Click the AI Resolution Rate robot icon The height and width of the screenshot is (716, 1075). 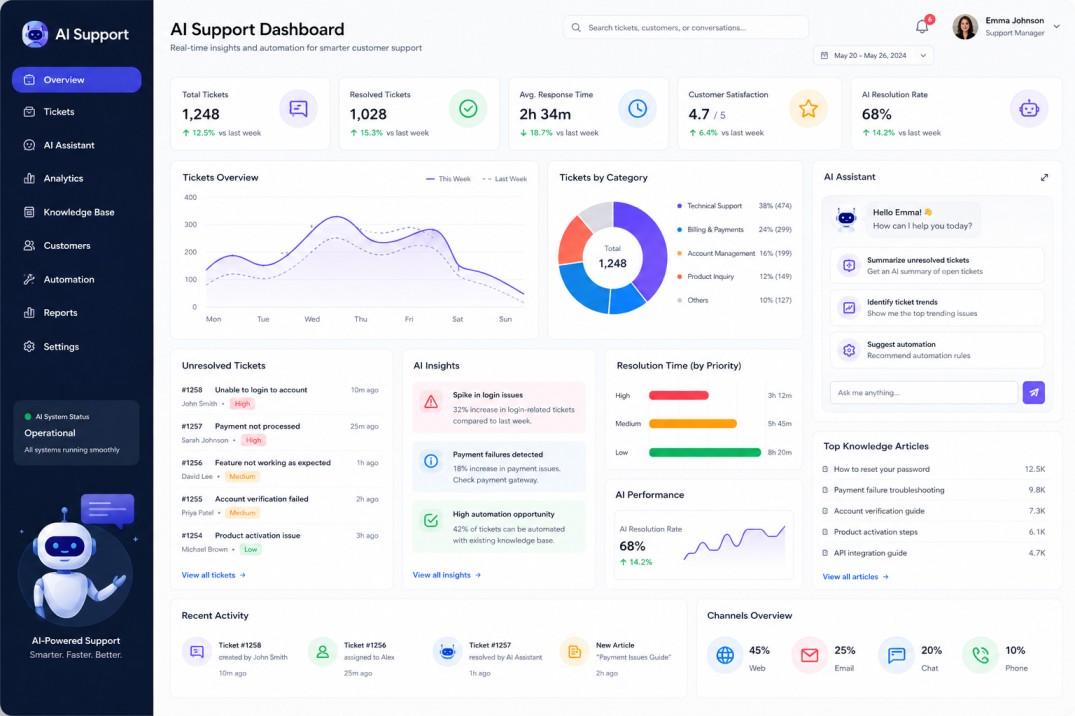(1029, 108)
